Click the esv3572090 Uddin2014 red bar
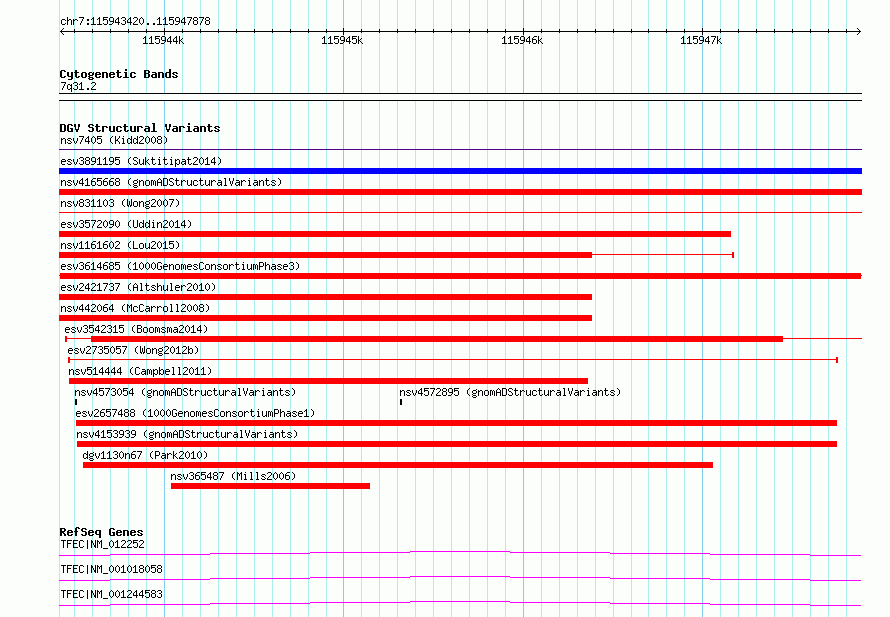The width and height of the screenshot is (890, 617). [395, 234]
